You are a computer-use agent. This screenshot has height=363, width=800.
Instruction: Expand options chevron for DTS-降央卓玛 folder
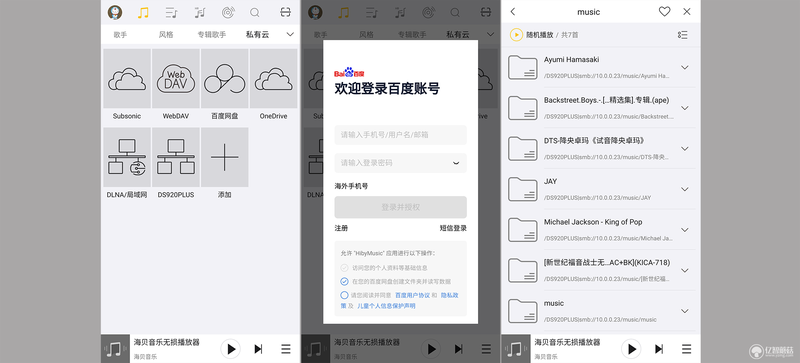click(x=685, y=149)
